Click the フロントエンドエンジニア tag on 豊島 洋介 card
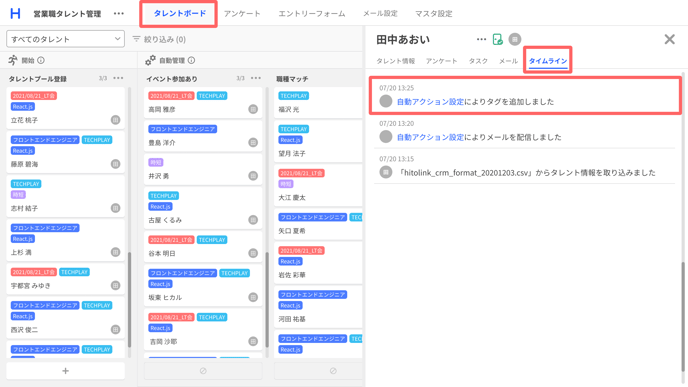This screenshot has width=688, height=387. (183, 129)
